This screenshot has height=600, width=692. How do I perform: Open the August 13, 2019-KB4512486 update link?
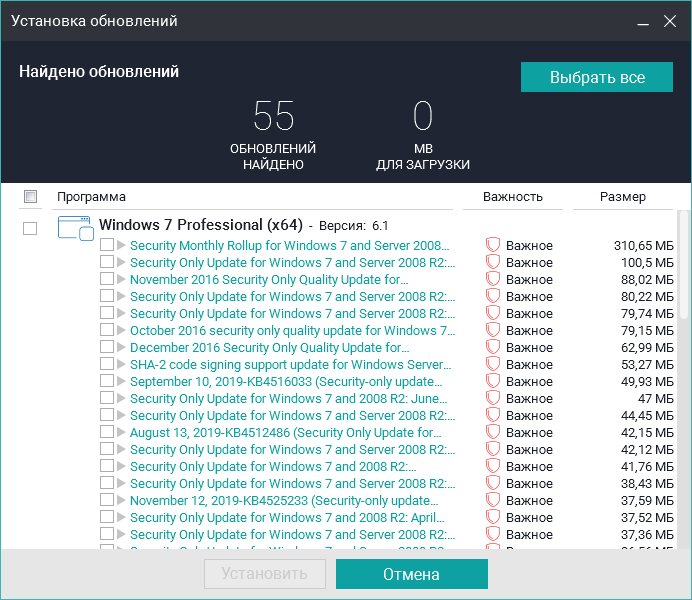286,432
